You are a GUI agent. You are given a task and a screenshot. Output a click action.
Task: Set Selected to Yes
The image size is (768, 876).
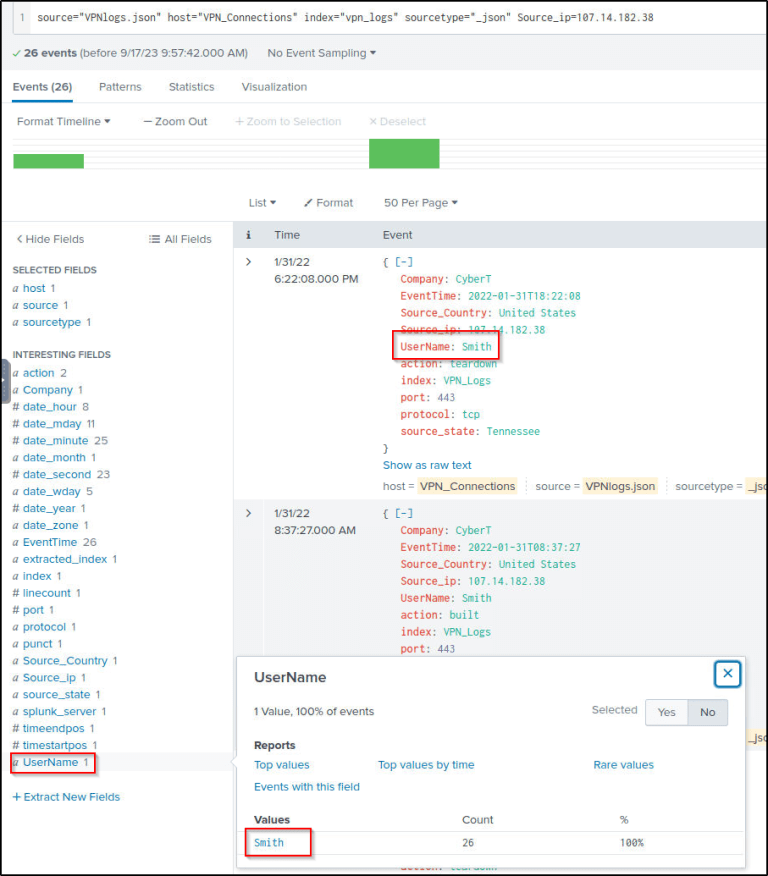[666, 712]
